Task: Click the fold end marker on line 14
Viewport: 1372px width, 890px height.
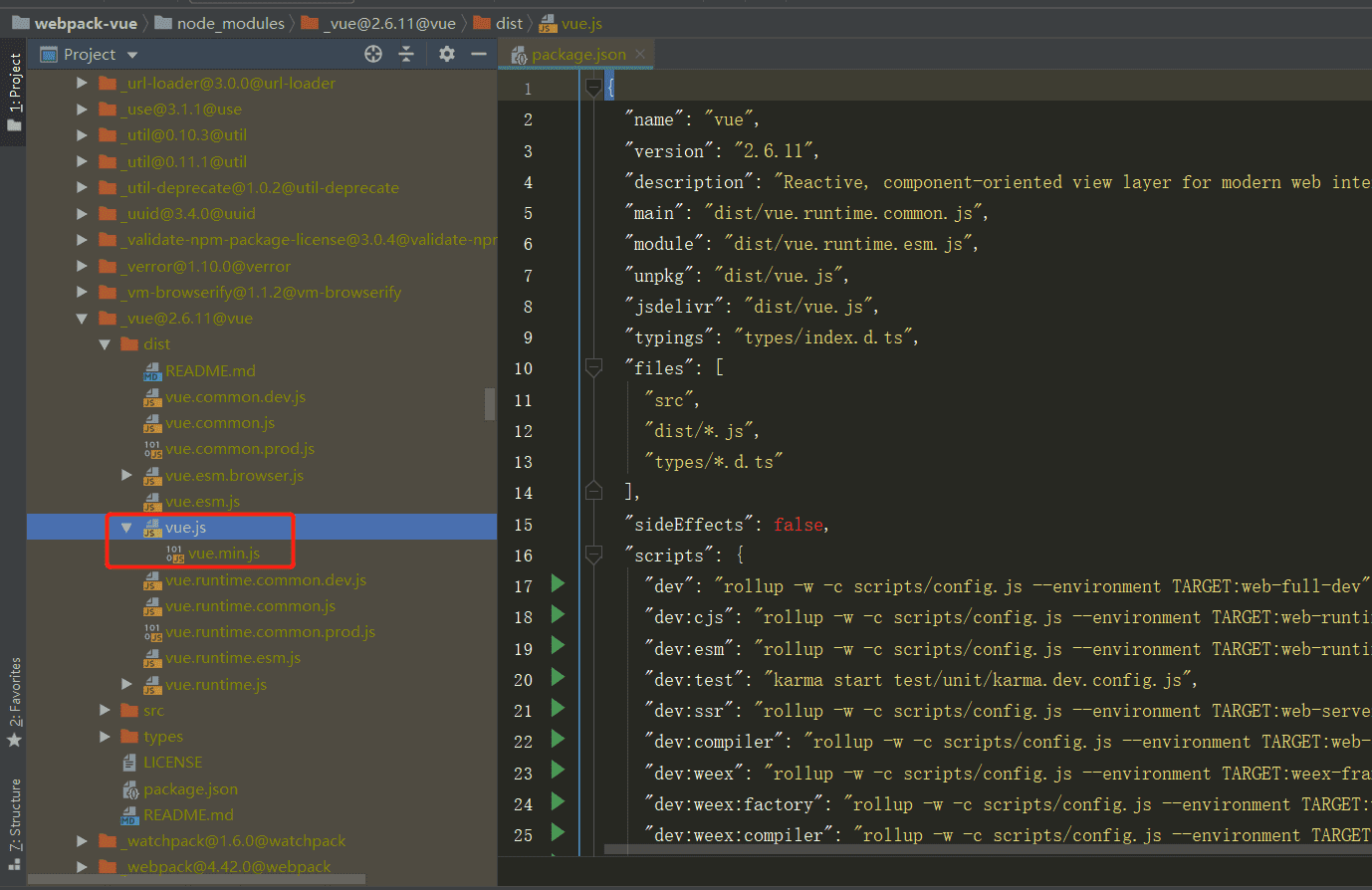Action: pyautogui.click(x=593, y=491)
